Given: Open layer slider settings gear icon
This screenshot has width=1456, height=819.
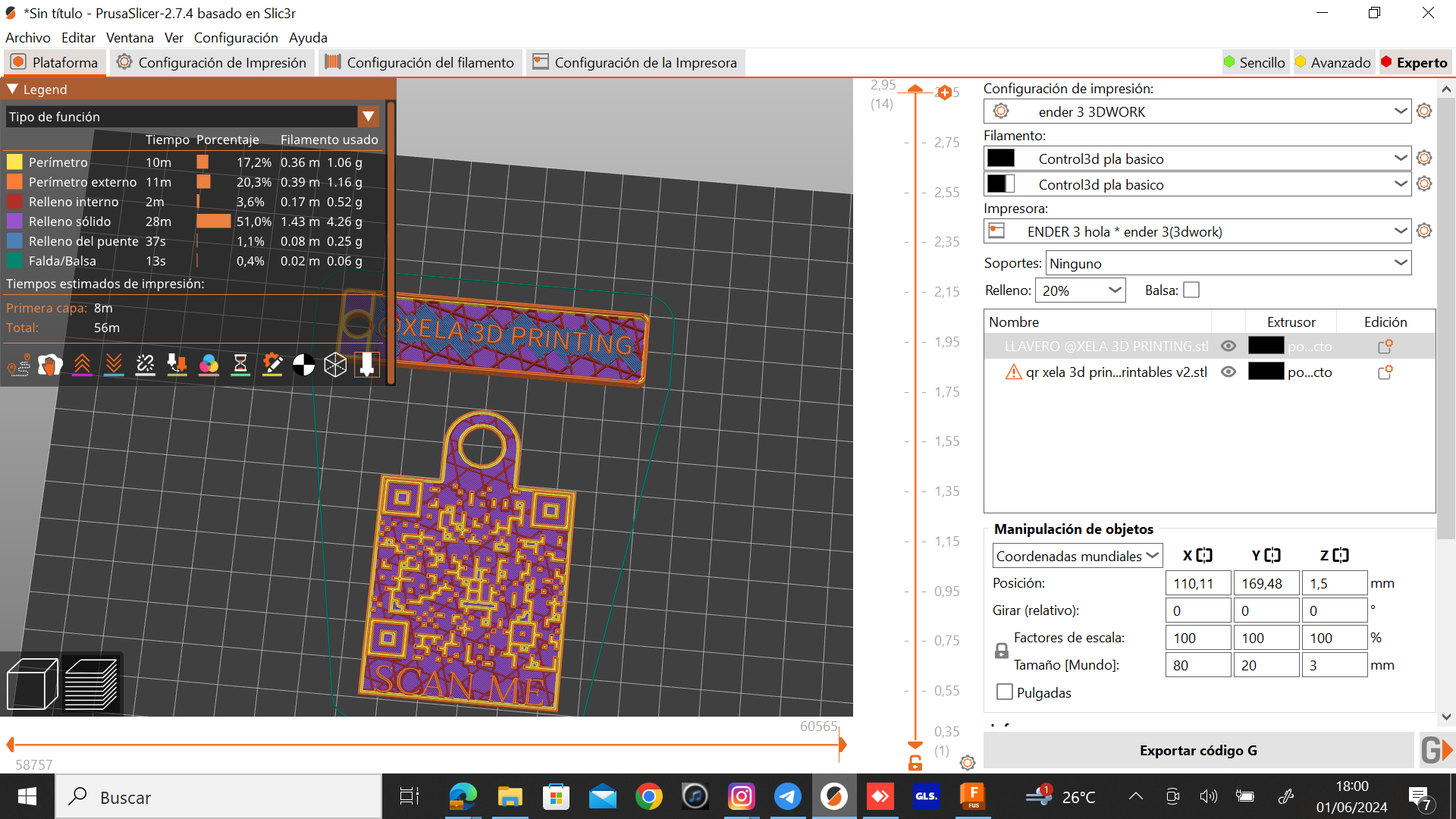Looking at the screenshot, I should (967, 762).
